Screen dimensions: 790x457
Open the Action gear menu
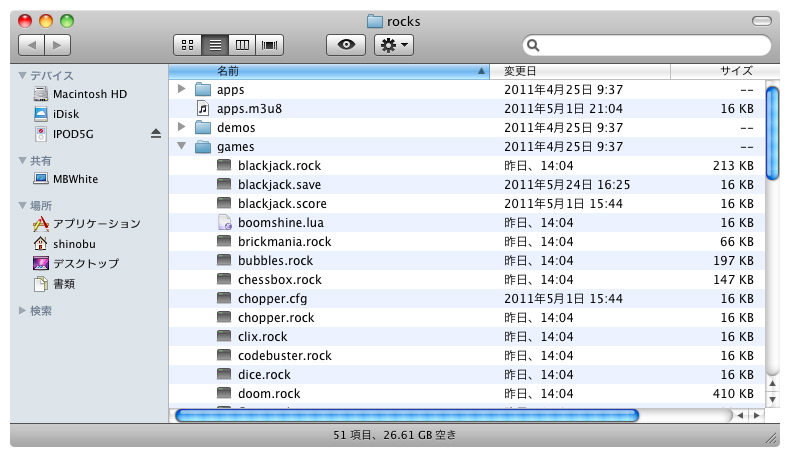(x=392, y=45)
